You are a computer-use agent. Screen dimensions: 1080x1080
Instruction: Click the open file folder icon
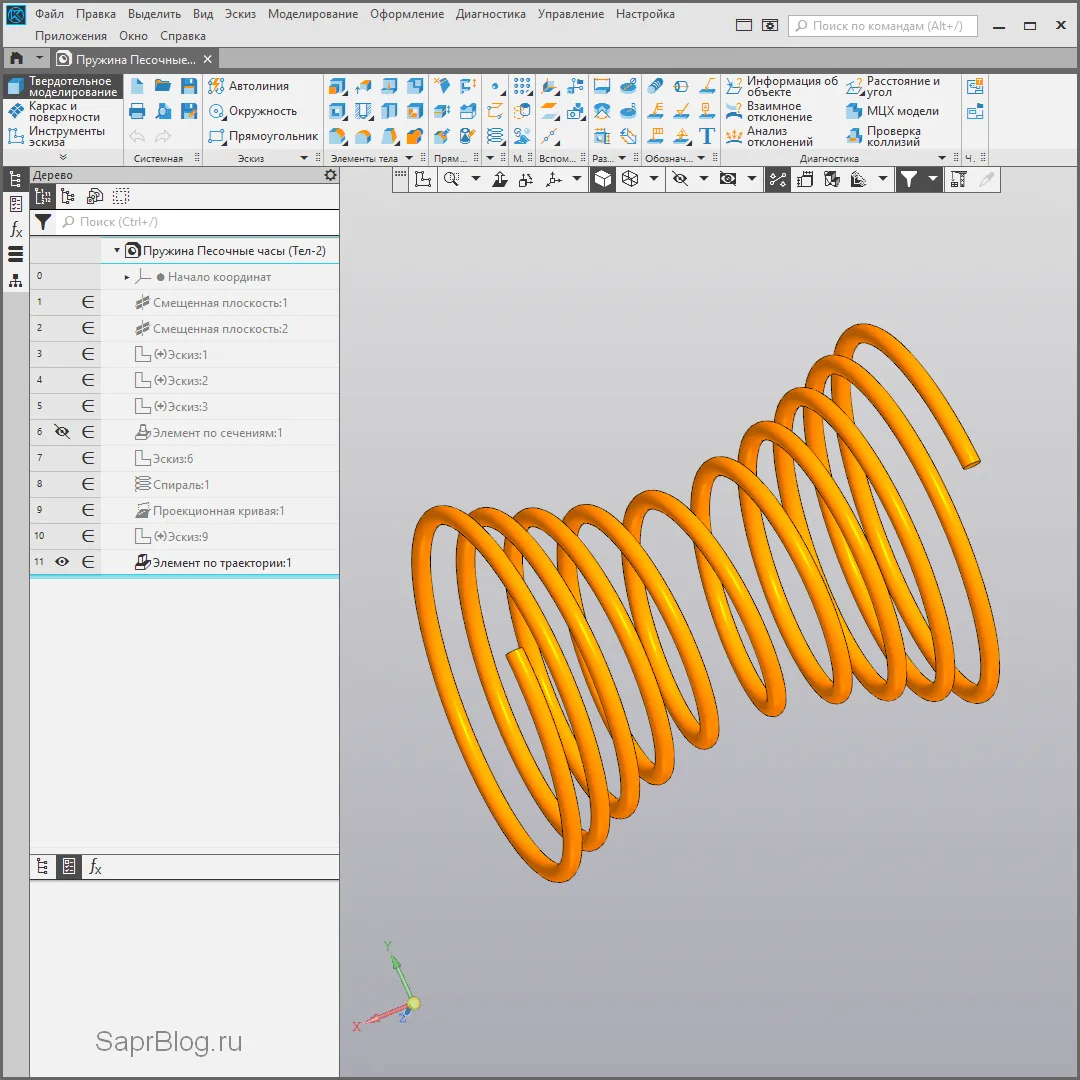(x=162, y=86)
